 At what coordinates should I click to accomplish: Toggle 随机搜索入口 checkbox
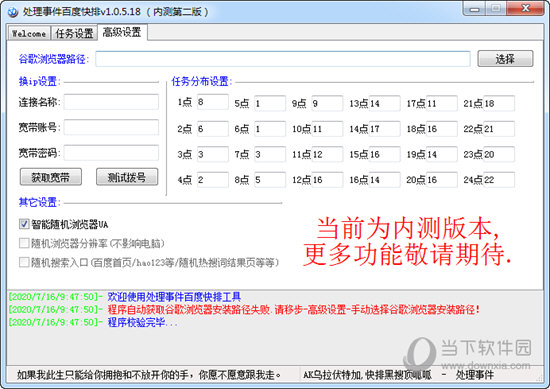24,262
